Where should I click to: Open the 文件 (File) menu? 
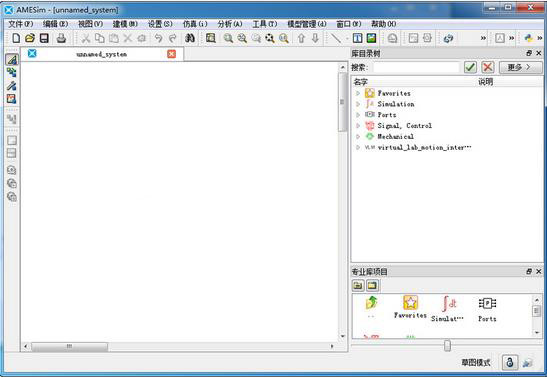[x=21, y=24]
